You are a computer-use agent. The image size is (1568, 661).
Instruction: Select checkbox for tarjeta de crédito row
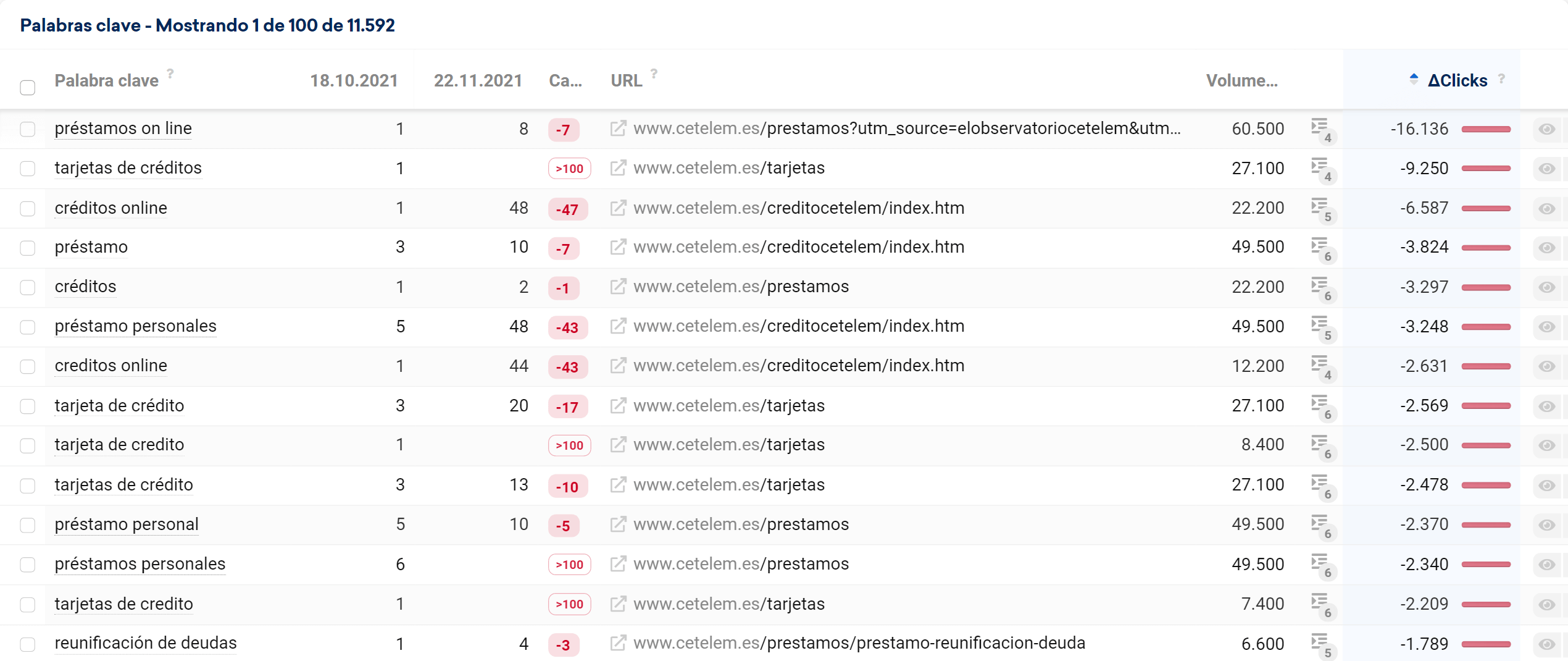[28, 406]
